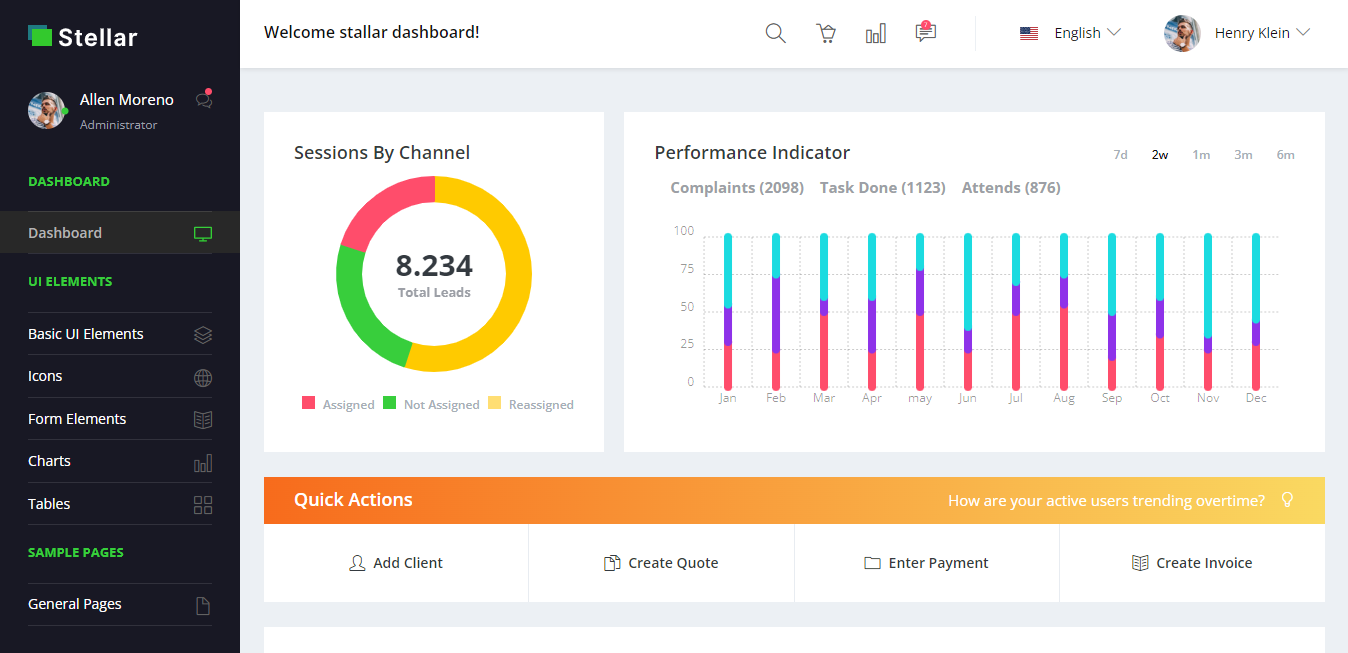Toggle the Not Assigned legend item
The width and height of the screenshot is (1348, 653).
(431, 404)
